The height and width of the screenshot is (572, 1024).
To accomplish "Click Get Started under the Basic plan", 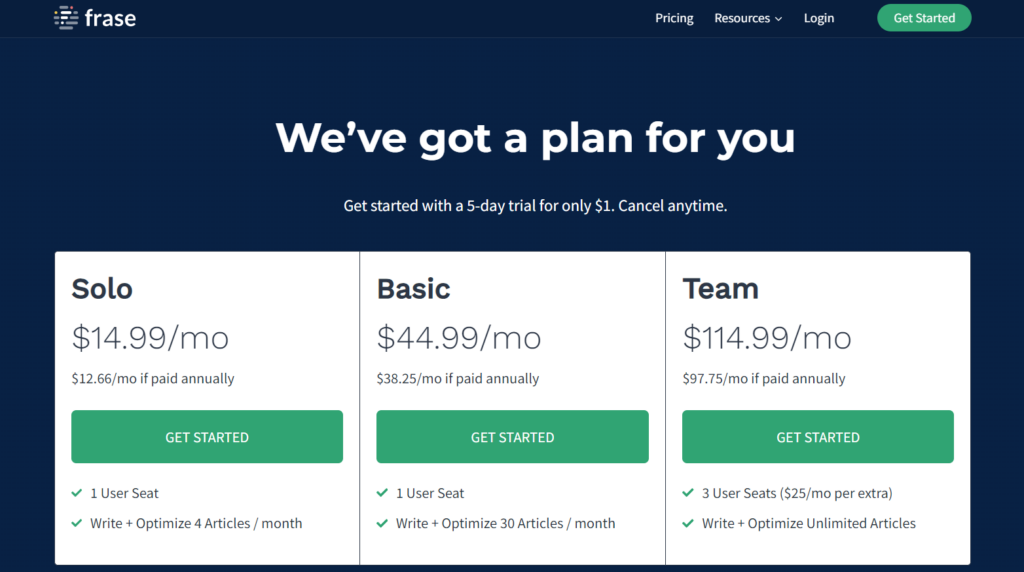I will [512, 437].
